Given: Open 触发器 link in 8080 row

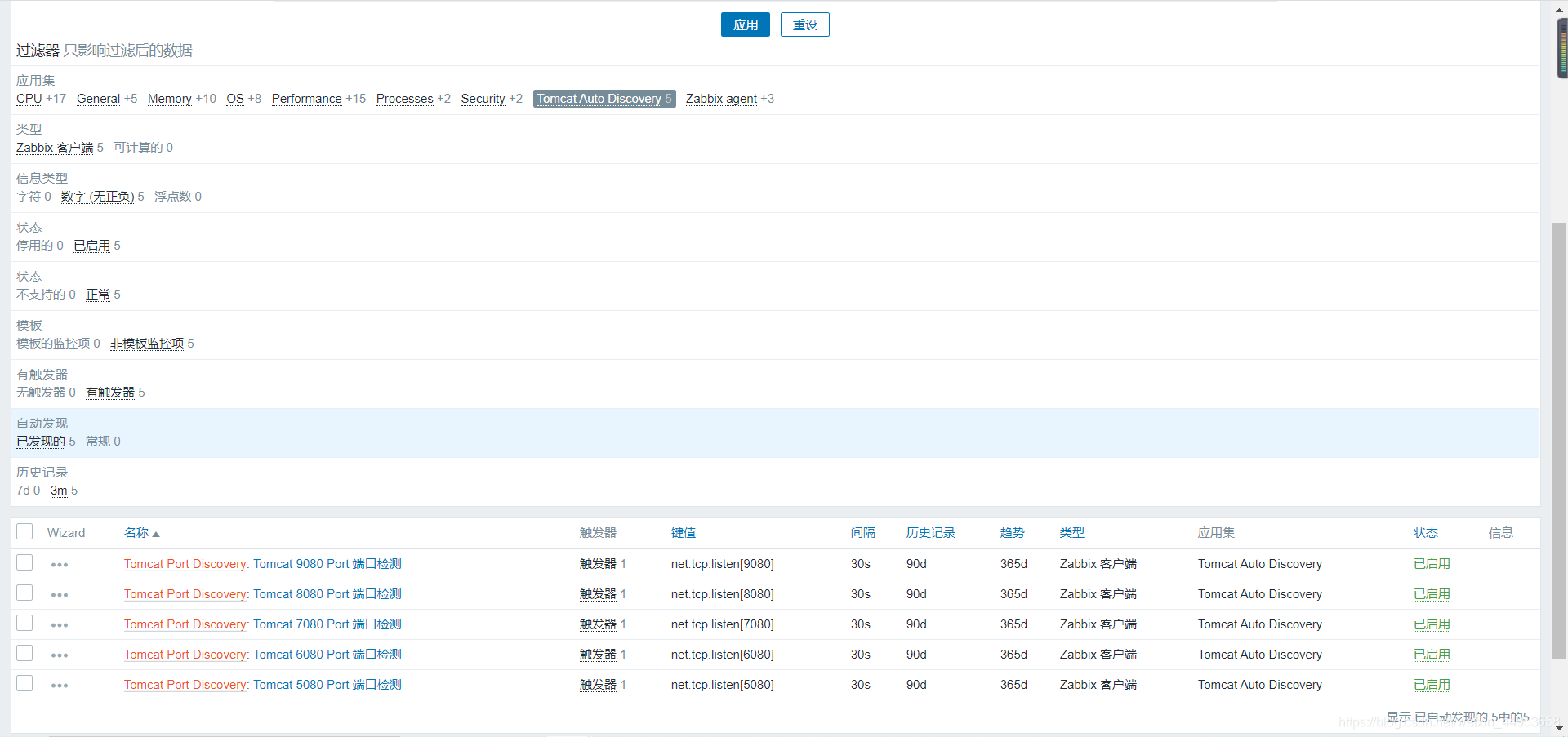Looking at the screenshot, I should pyautogui.click(x=598, y=594).
